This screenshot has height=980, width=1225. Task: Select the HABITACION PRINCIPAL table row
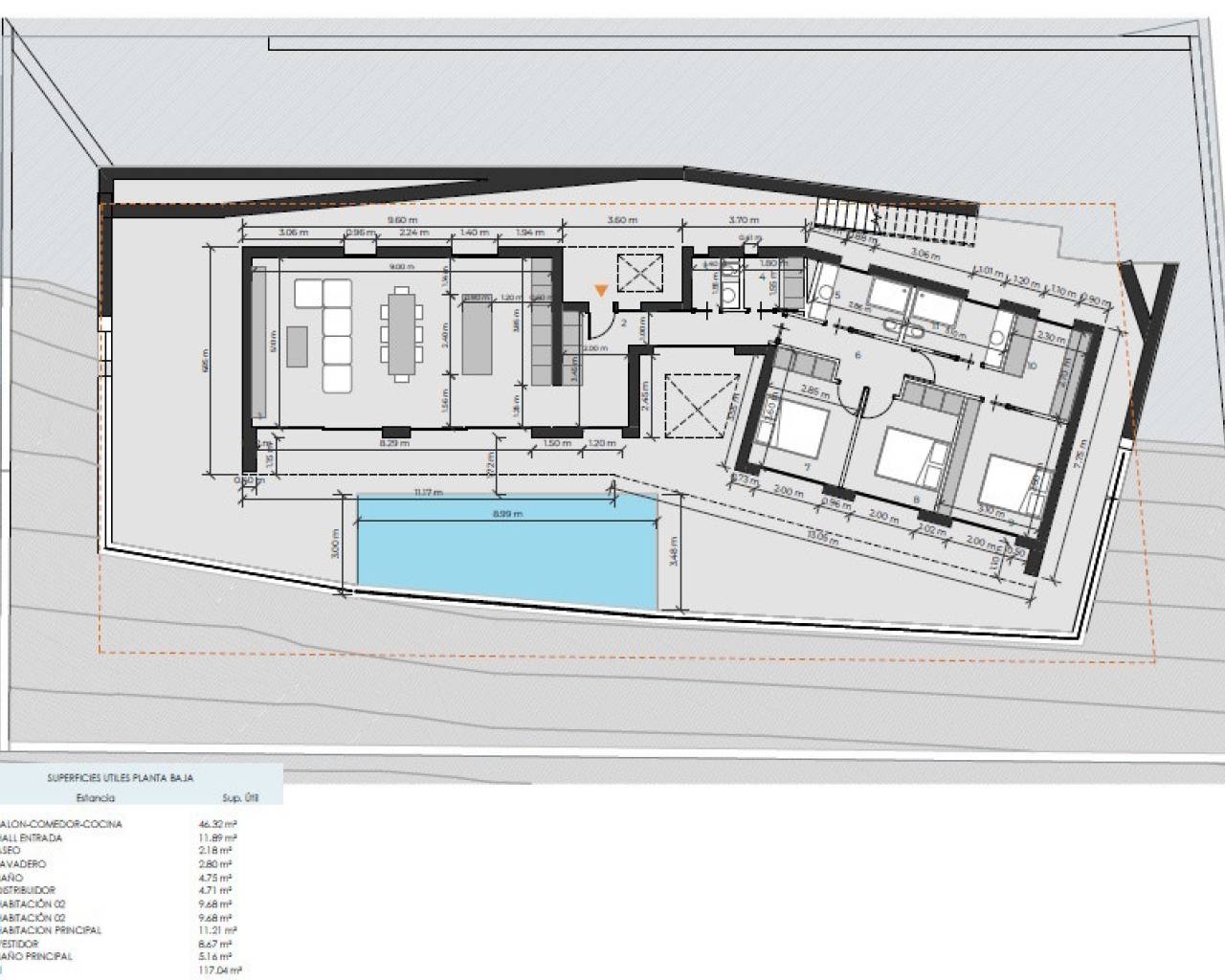tap(52, 929)
